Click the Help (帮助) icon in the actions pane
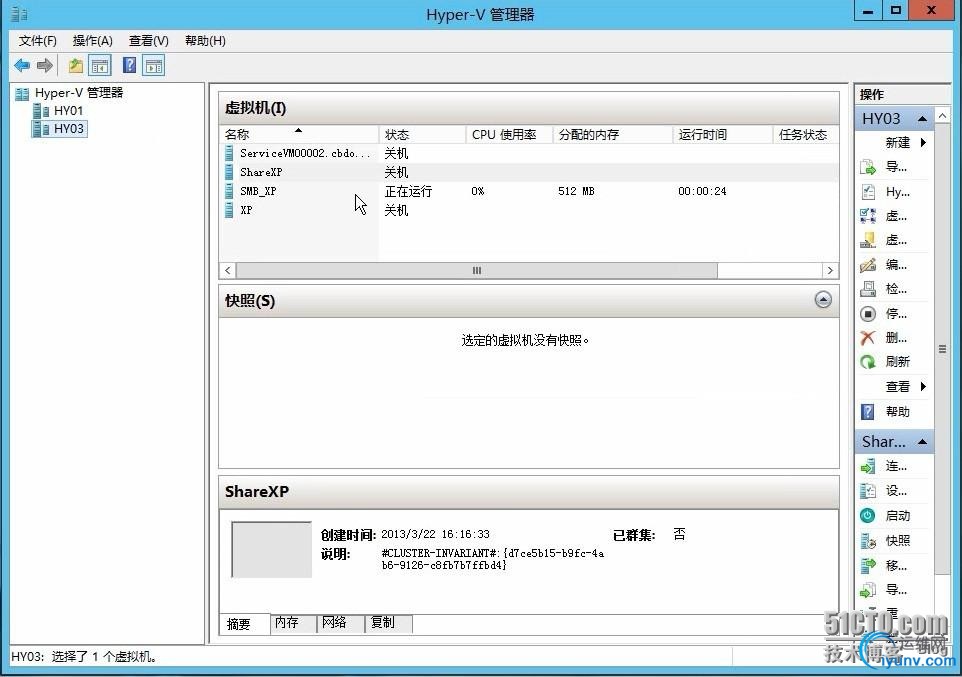Screen dimensions: 962x677 868,412
